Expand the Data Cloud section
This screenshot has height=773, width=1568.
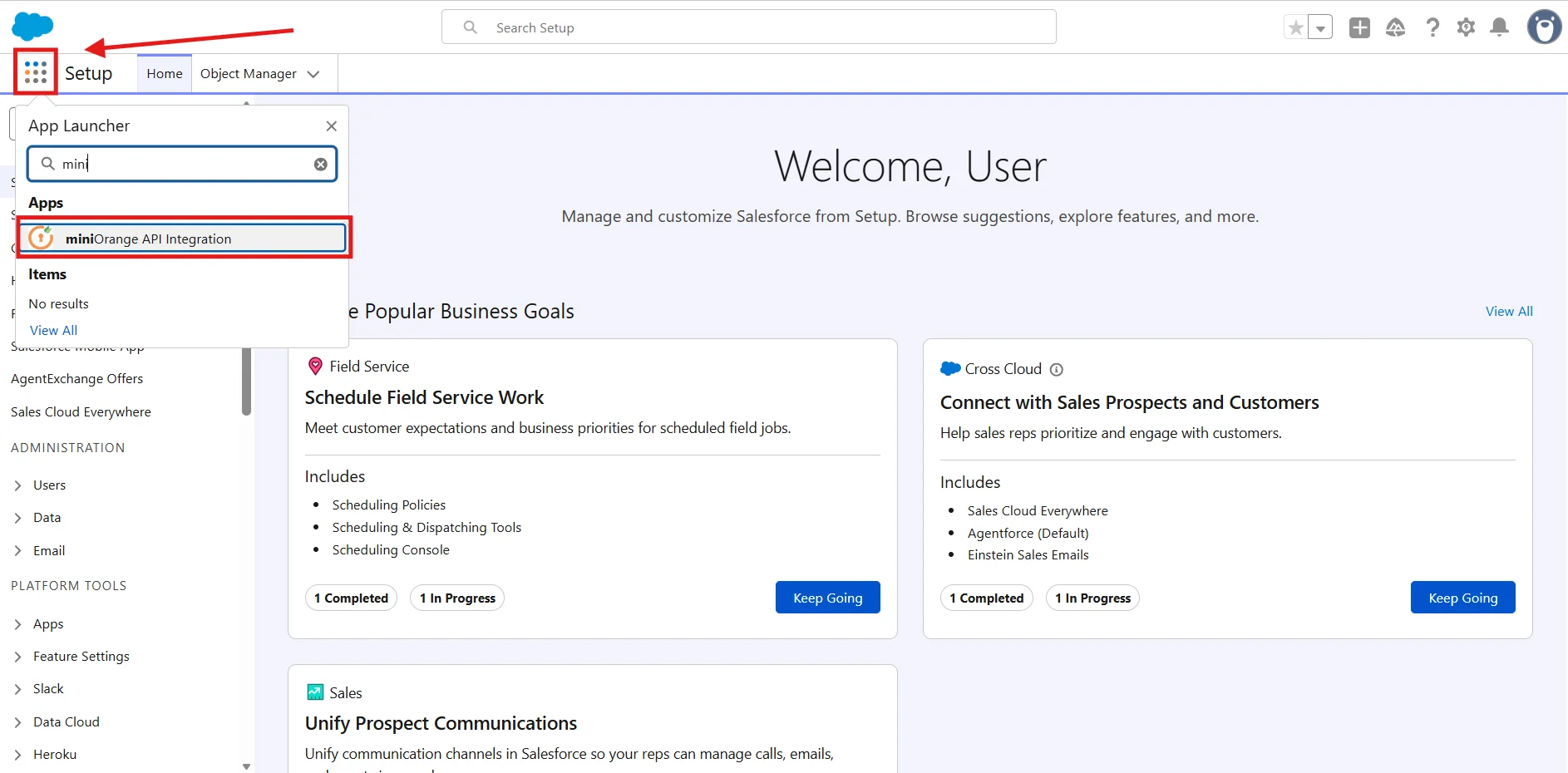18,722
